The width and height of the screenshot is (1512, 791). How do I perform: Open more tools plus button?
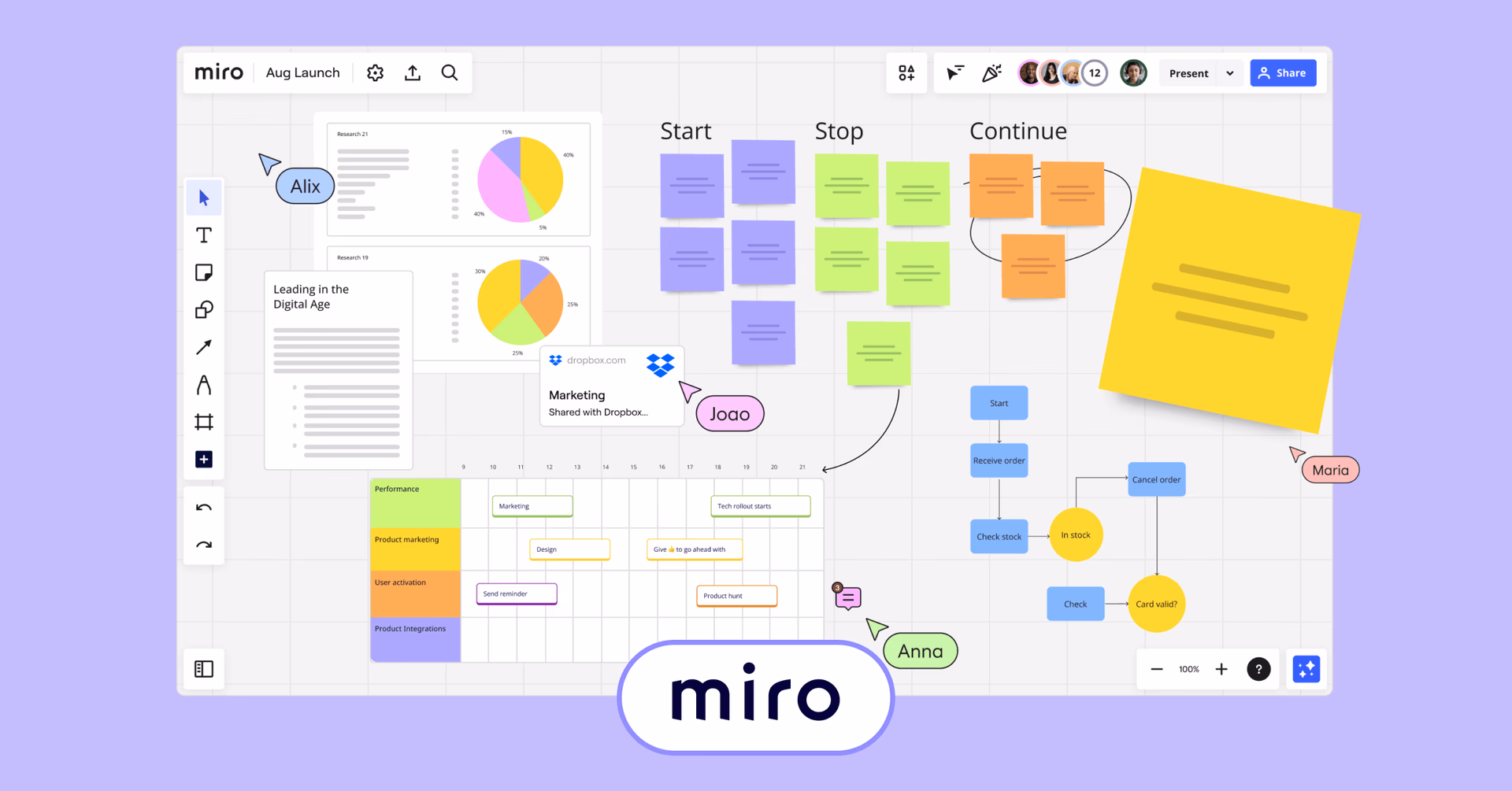(204, 459)
